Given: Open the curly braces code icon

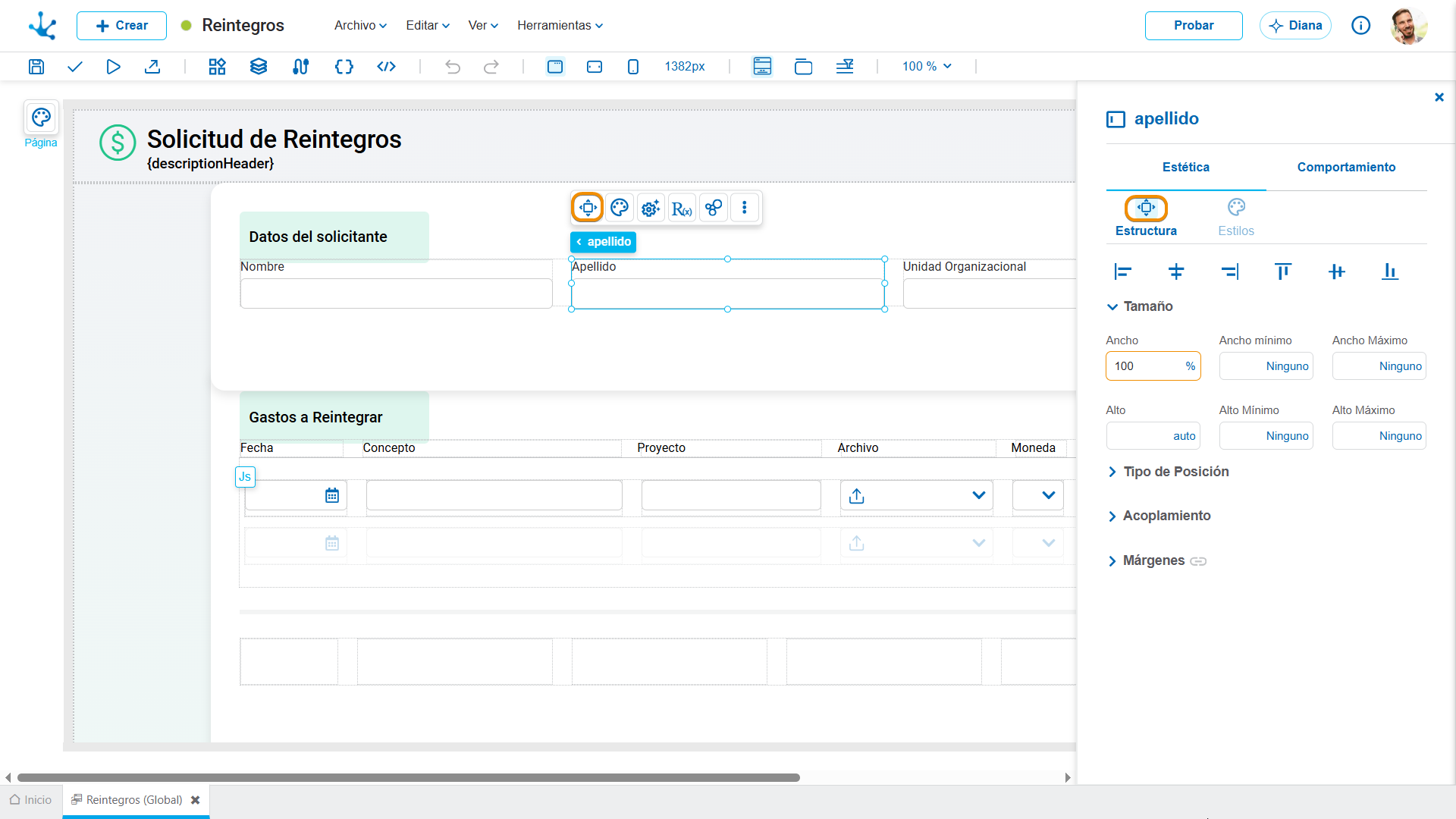Looking at the screenshot, I should tap(344, 67).
